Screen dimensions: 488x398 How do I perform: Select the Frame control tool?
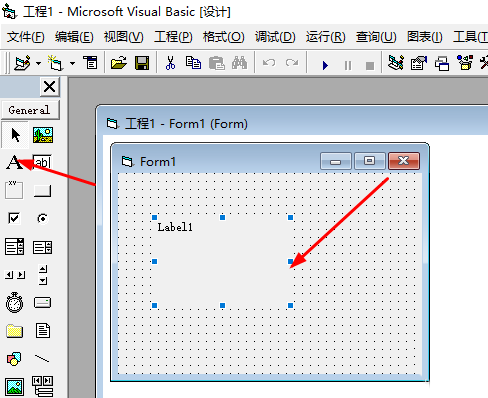point(14,190)
